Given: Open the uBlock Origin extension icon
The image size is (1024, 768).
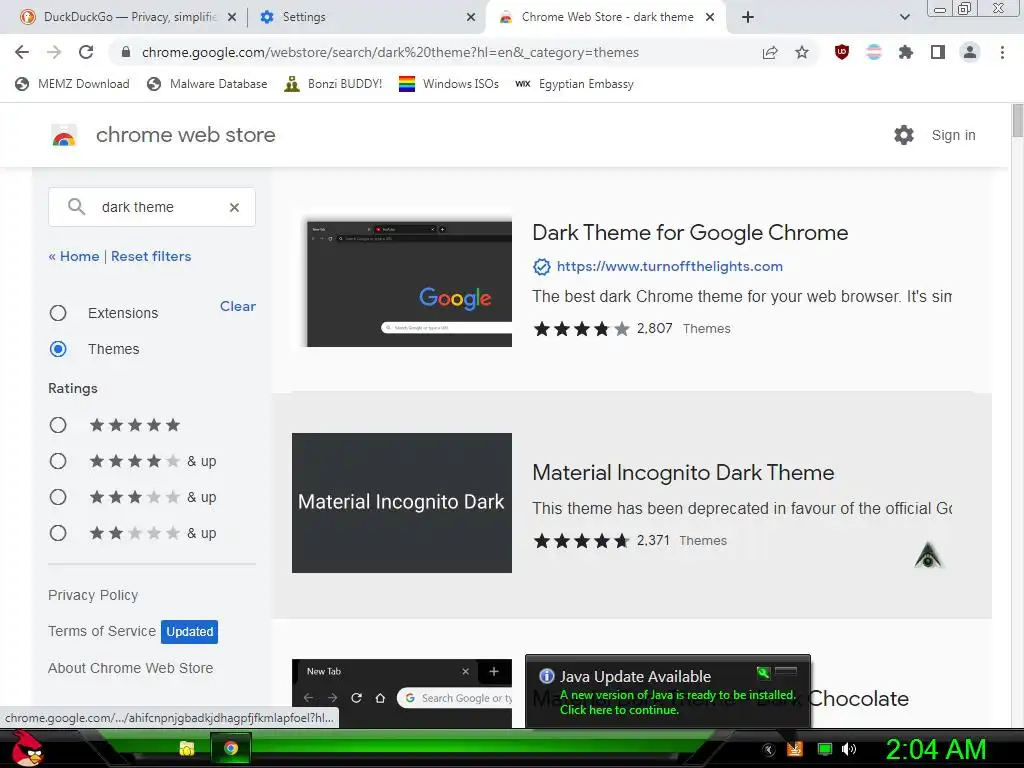Looking at the screenshot, I should 842,52.
